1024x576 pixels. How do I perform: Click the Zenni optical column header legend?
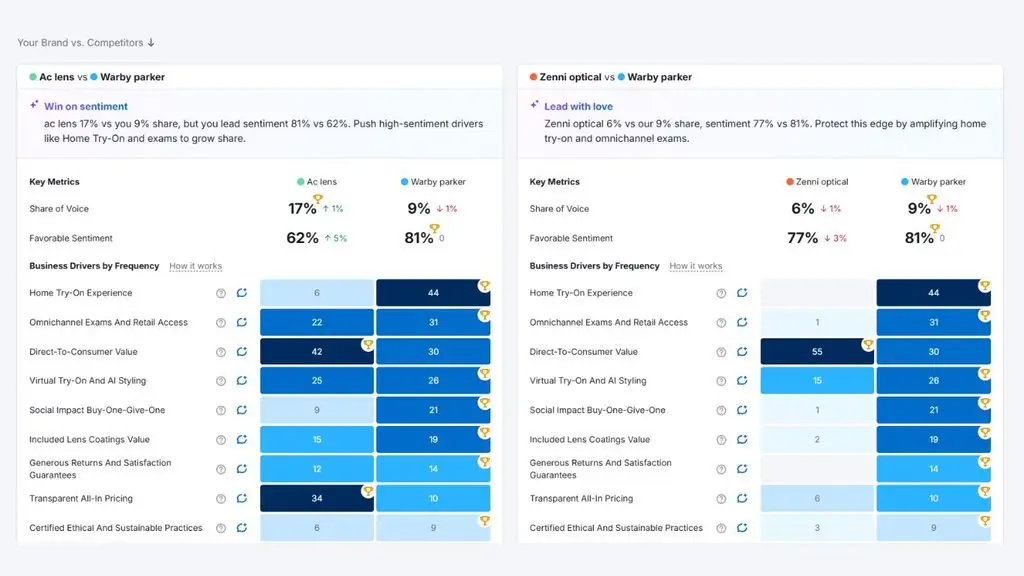click(817, 182)
